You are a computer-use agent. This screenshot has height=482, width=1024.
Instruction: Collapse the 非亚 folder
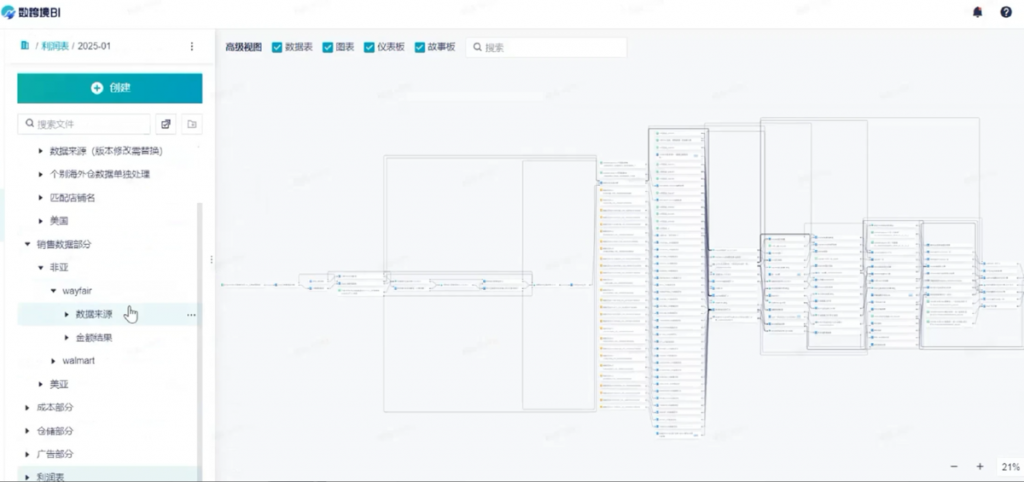pyautogui.click(x=40, y=268)
